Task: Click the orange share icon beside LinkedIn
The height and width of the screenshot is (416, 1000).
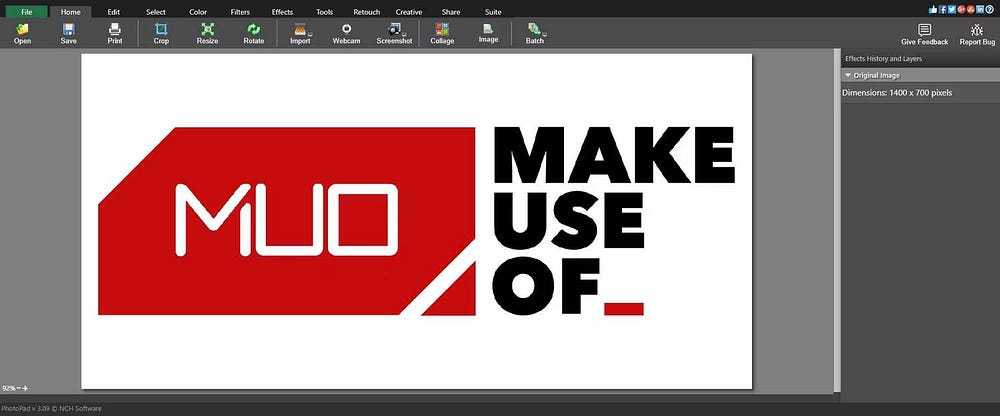Action: (x=971, y=10)
